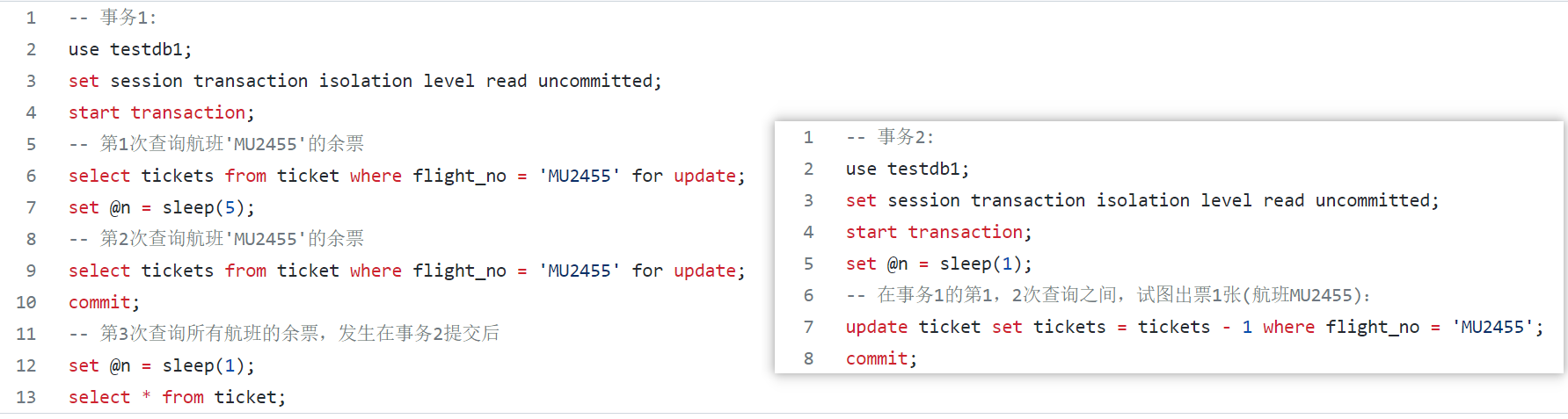Viewport: 1568px width, 419px height.
Task: Click "use testdb1;" in the 事务1 code block
Action: tap(130, 49)
